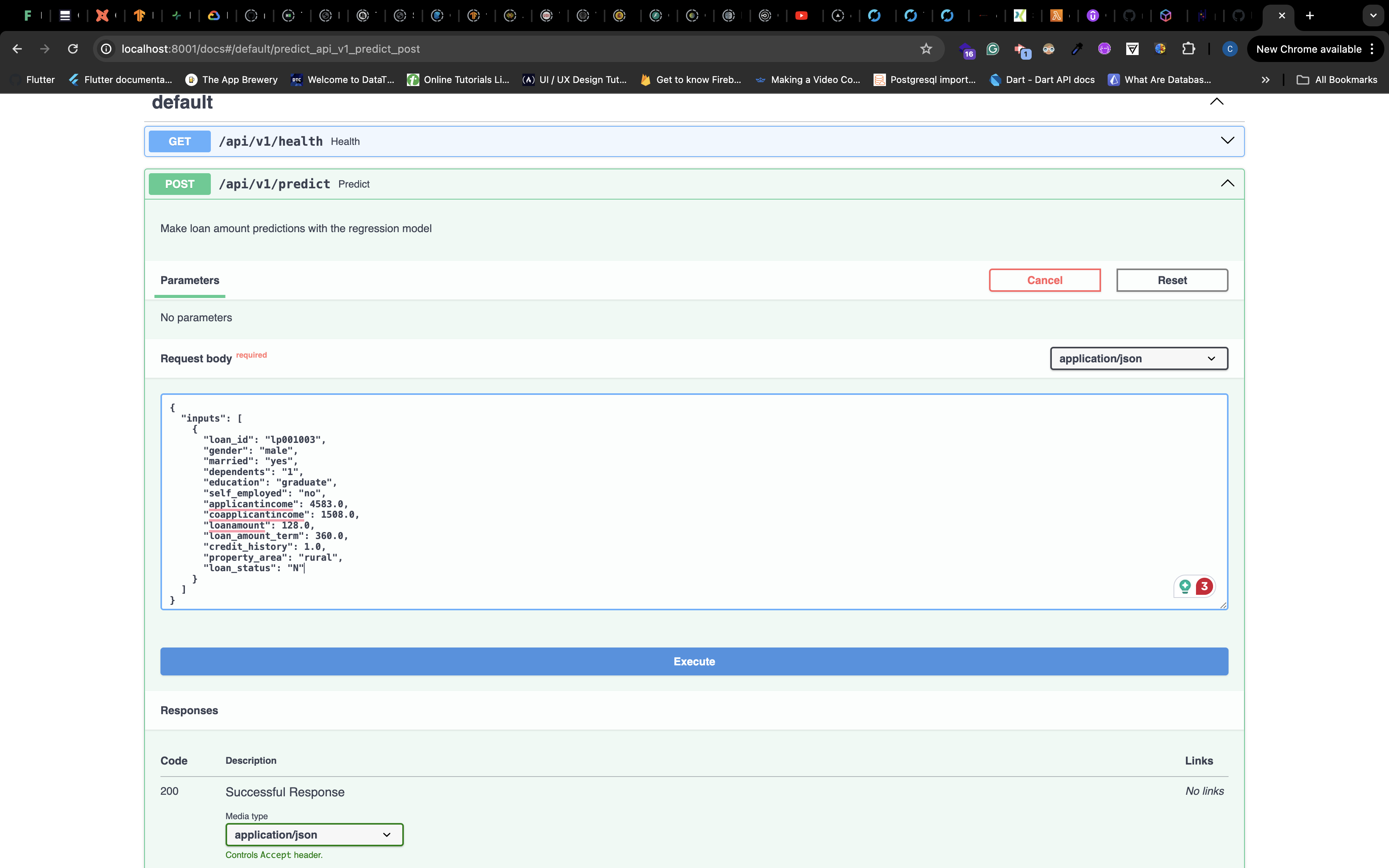Image resolution: width=1389 pixels, height=868 pixels.
Task: Open new tab with plus icon
Action: coord(1310,15)
